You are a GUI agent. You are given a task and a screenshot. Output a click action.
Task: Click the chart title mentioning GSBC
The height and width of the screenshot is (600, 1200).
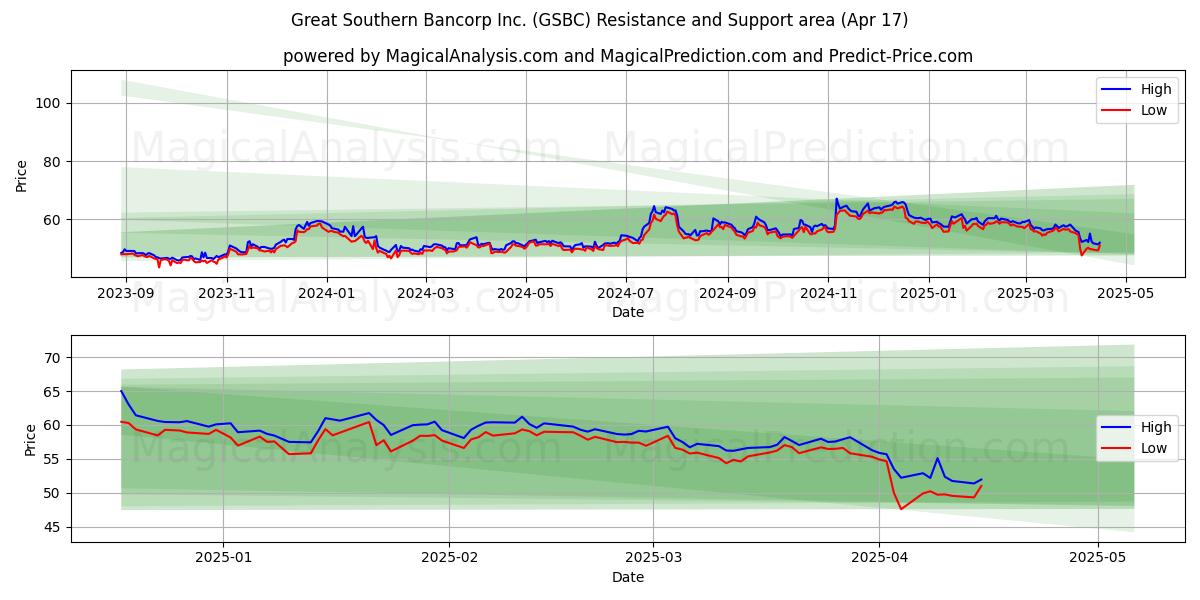(x=599, y=20)
